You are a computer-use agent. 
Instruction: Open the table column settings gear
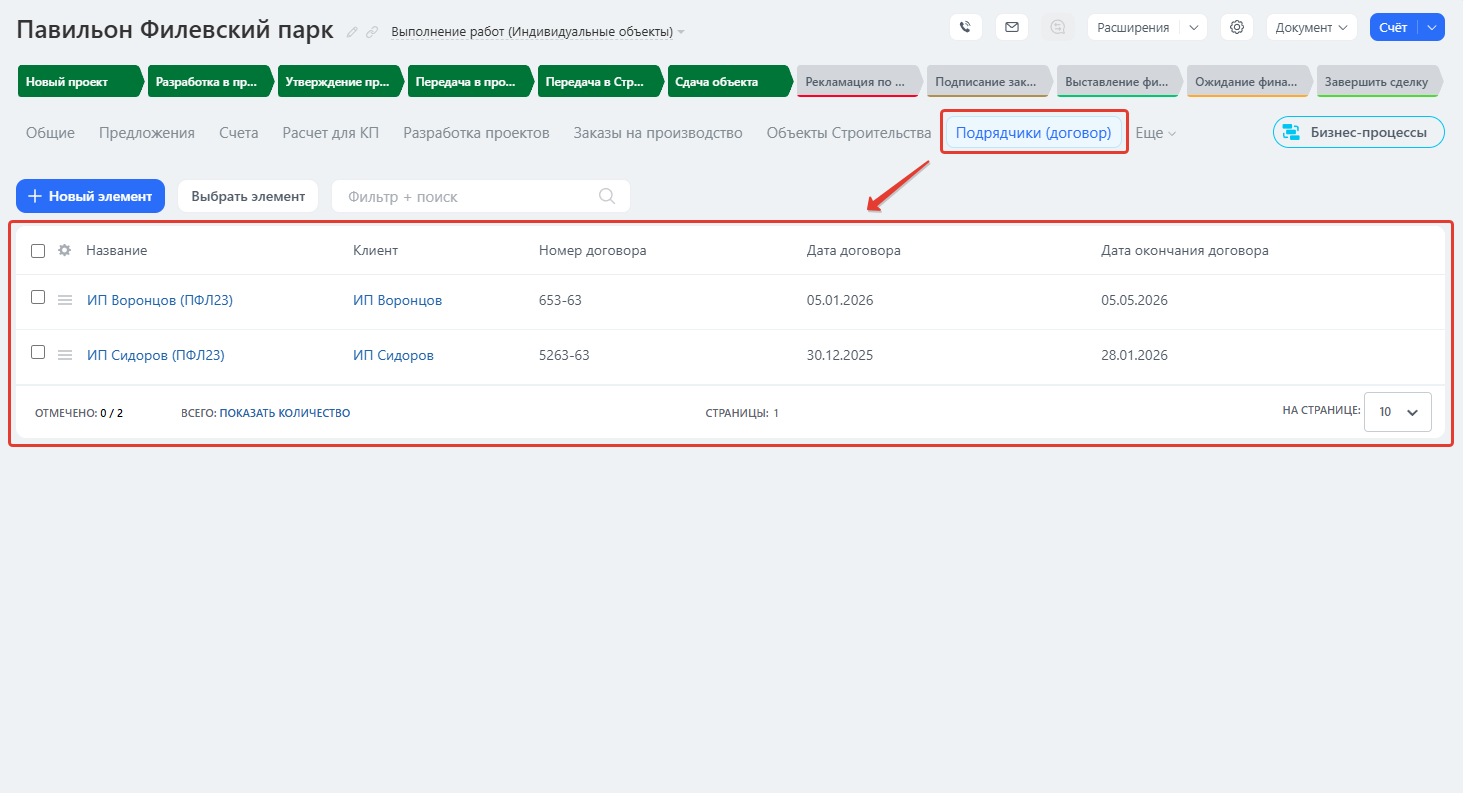64,250
